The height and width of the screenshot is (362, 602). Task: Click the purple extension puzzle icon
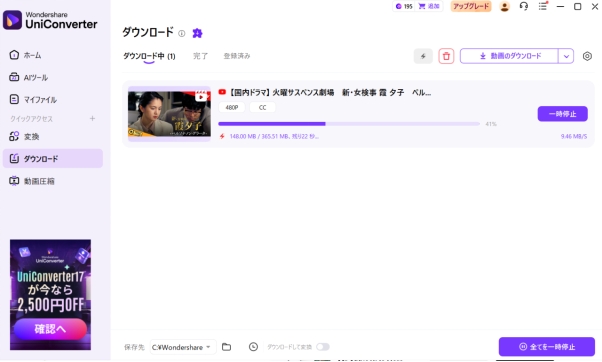pyautogui.click(x=197, y=33)
